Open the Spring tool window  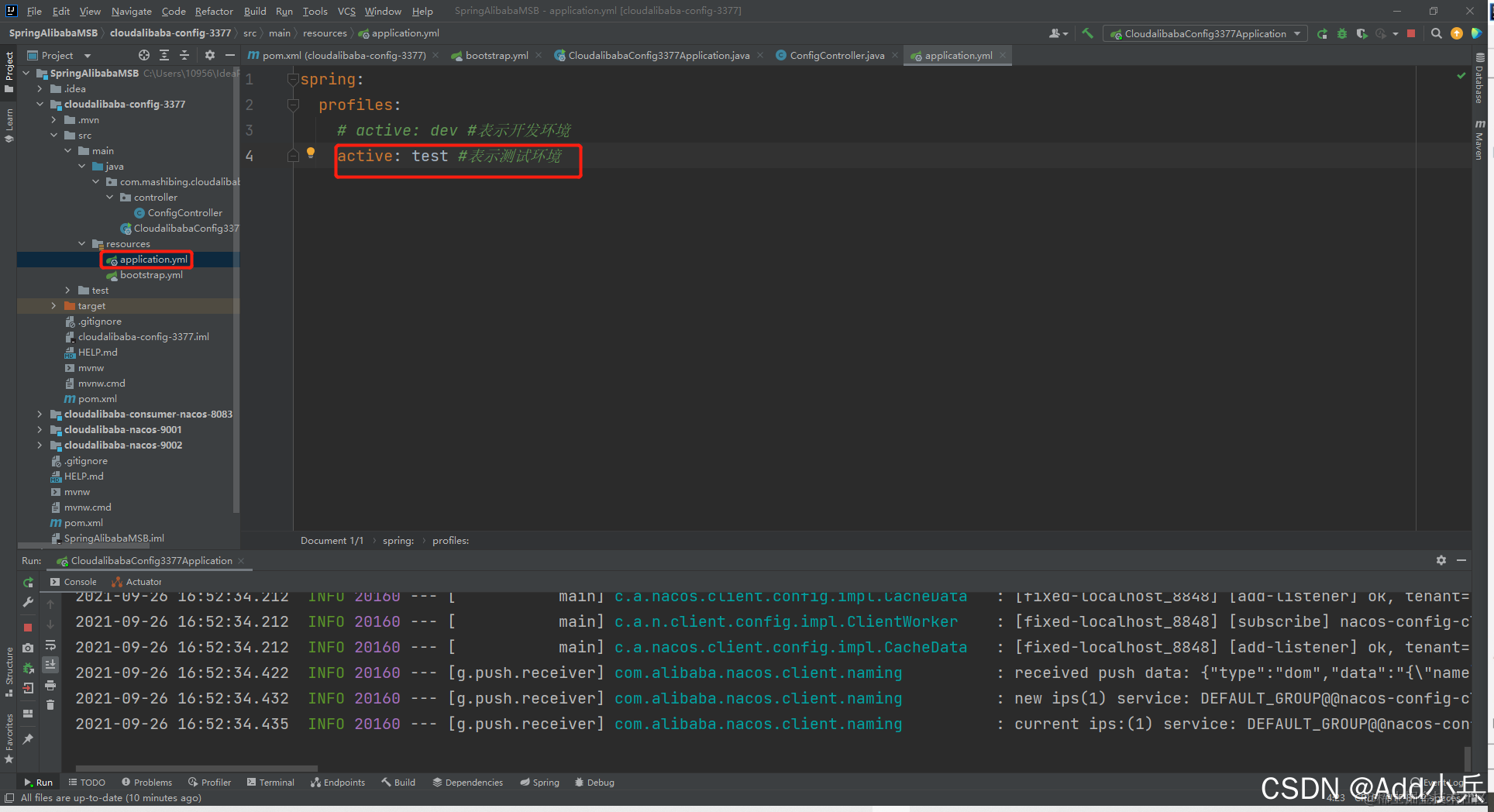pyautogui.click(x=539, y=783)
